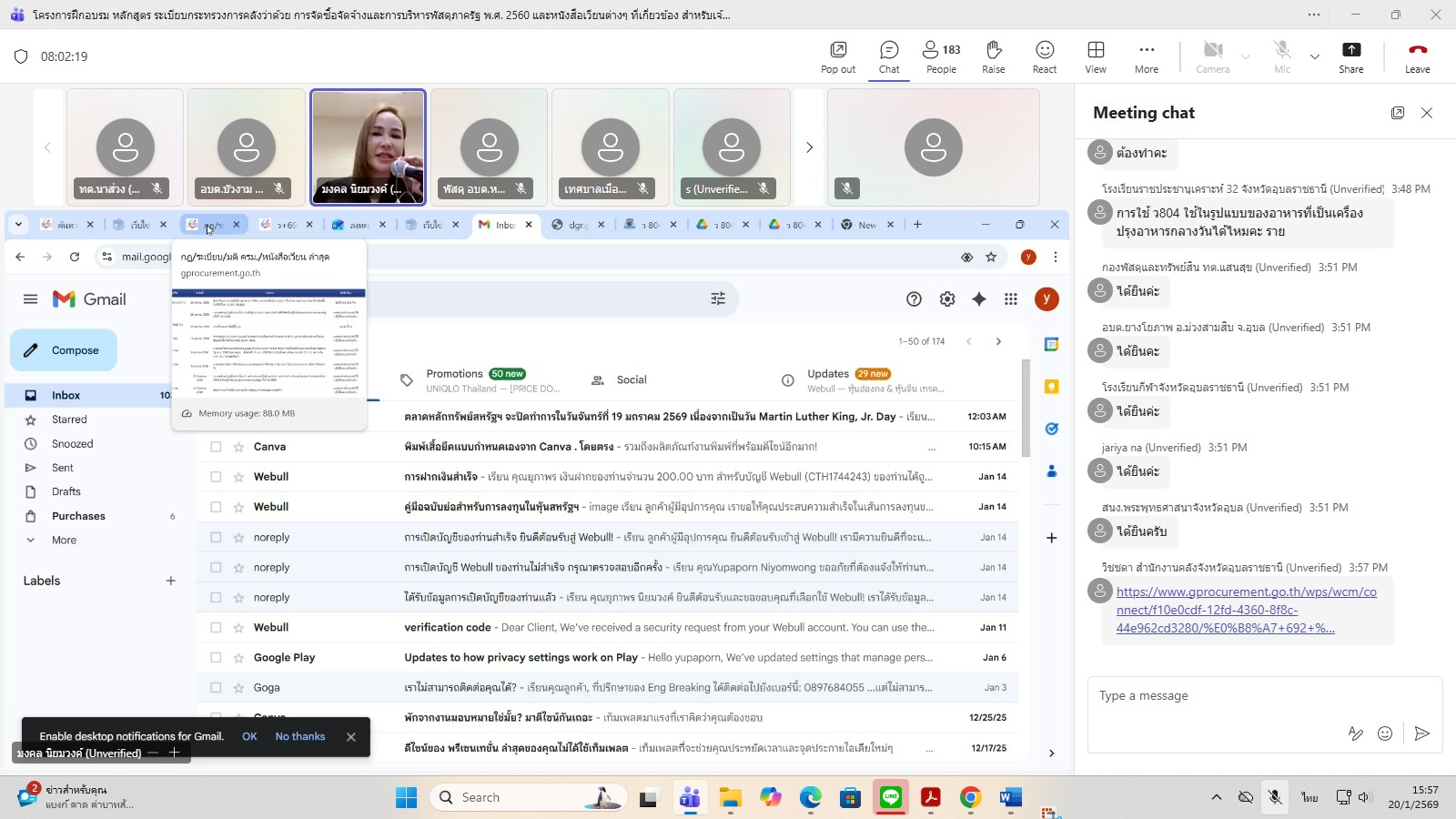Pop out the meeting chat panel
This screenshot has width=1456, height=819.
coord(1397,113)
